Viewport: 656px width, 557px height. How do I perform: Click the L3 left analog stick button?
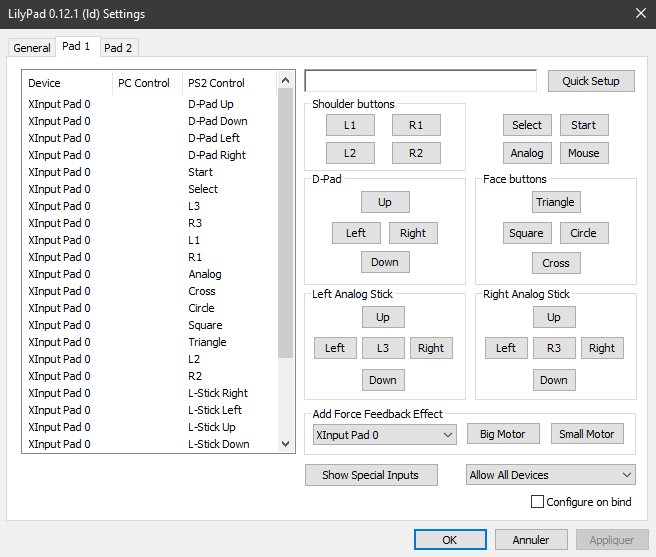point(383,348)
